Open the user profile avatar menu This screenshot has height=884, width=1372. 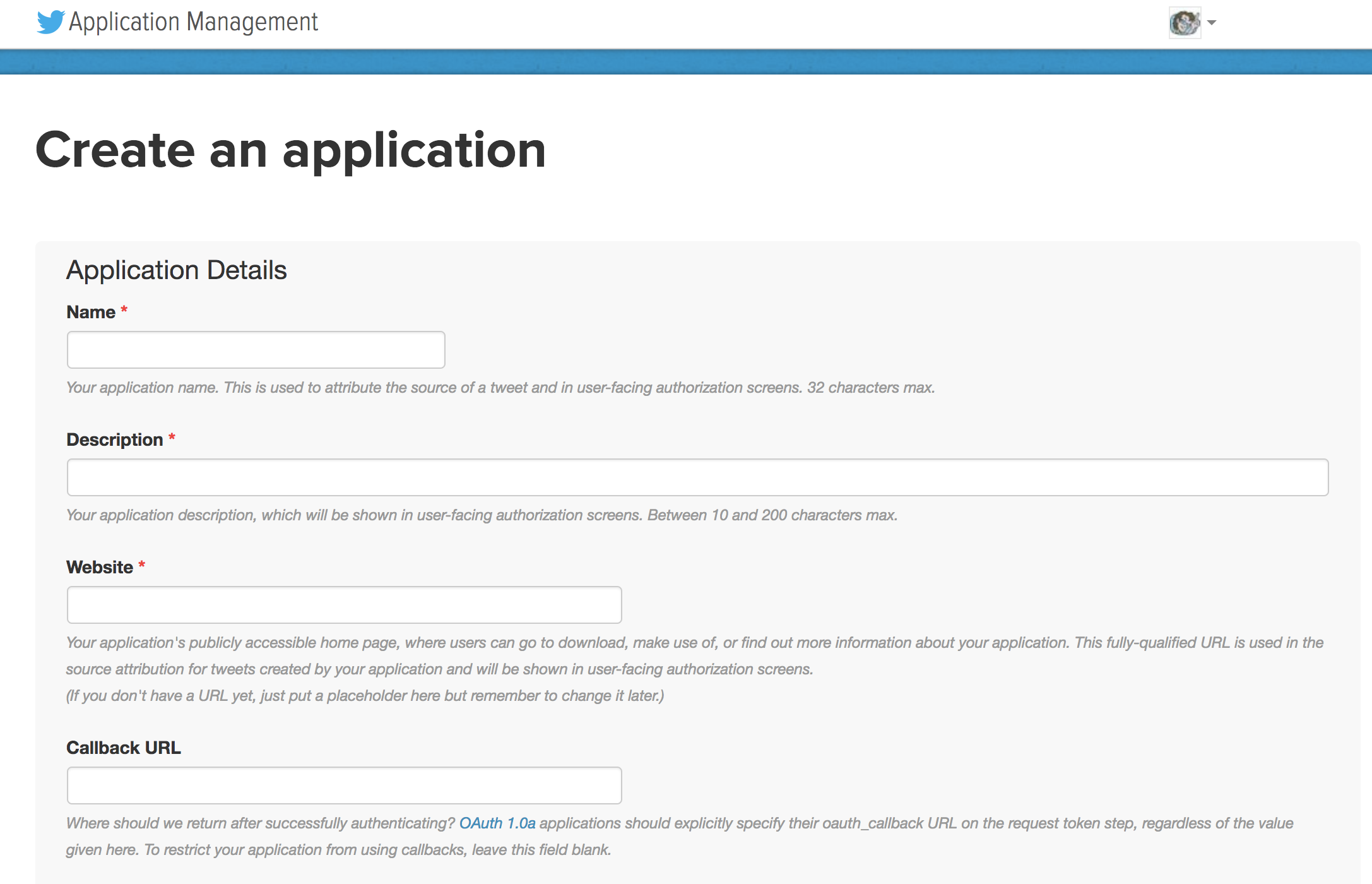pos(1185,23)
